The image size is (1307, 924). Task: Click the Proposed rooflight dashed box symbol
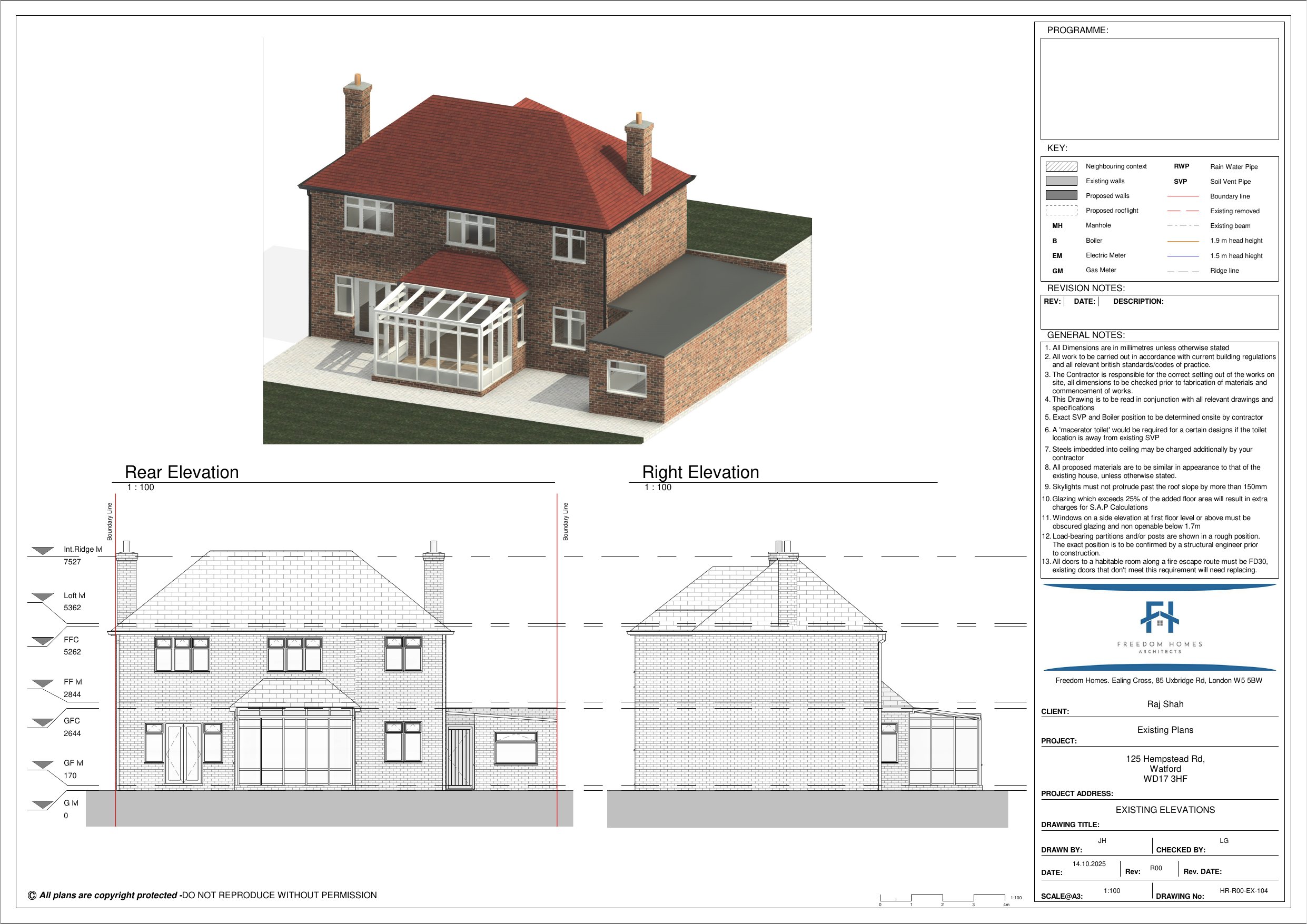(1061, 210)
